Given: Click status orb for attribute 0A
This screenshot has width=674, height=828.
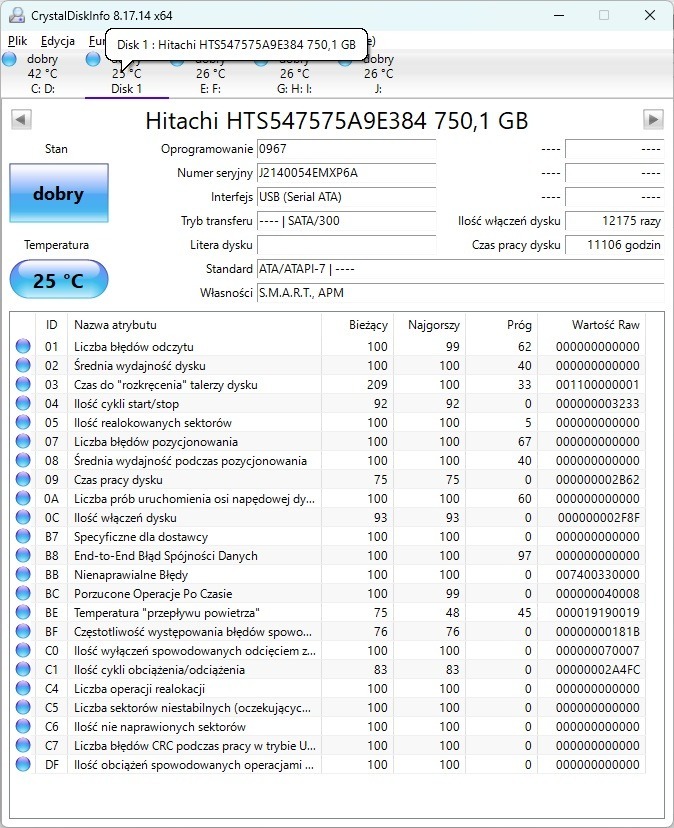Looking at the screenshot, I should click(23, 498).
